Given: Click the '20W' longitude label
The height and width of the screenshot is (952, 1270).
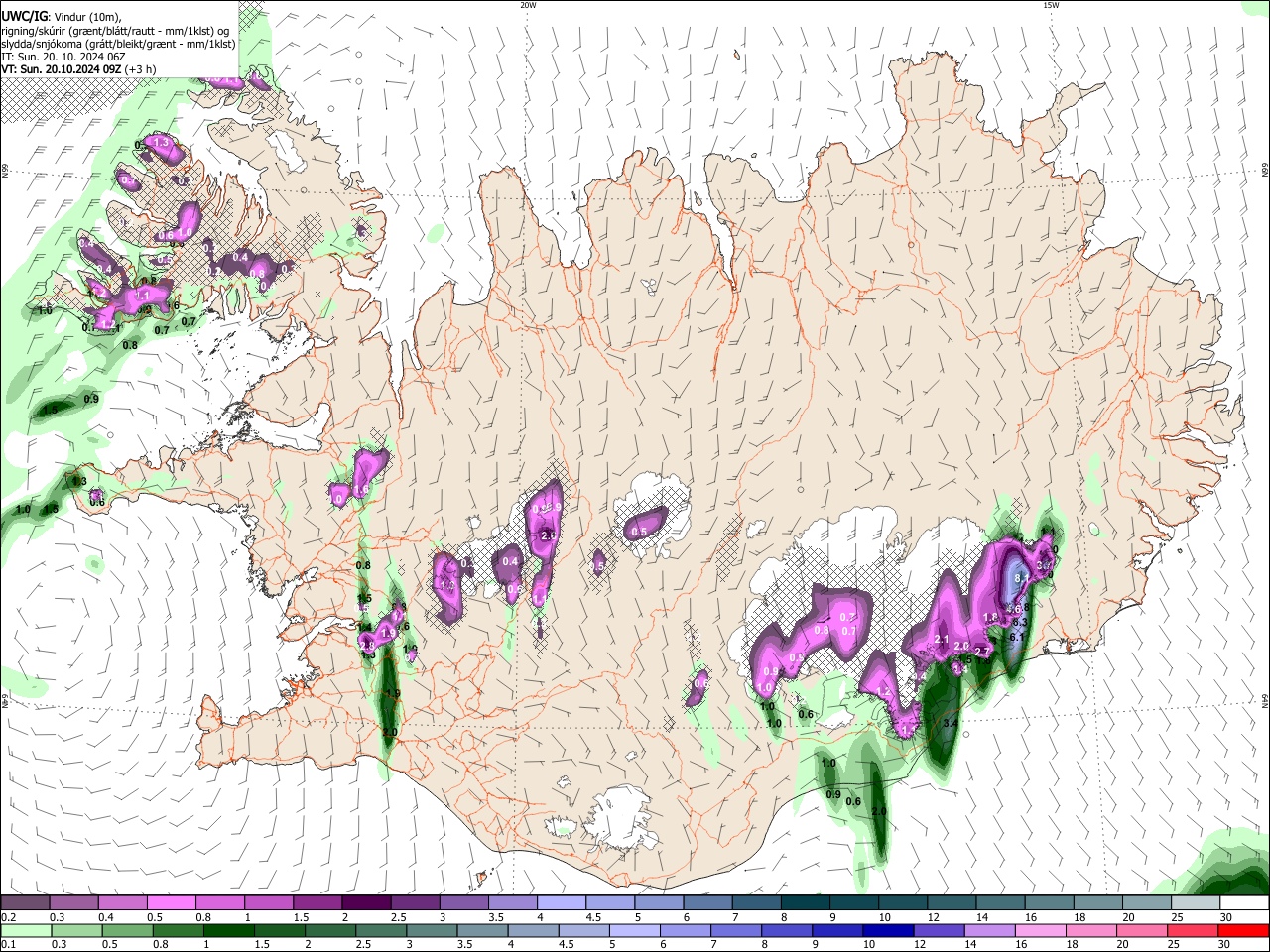Looking at the screenshot, I should pos(528,5).
